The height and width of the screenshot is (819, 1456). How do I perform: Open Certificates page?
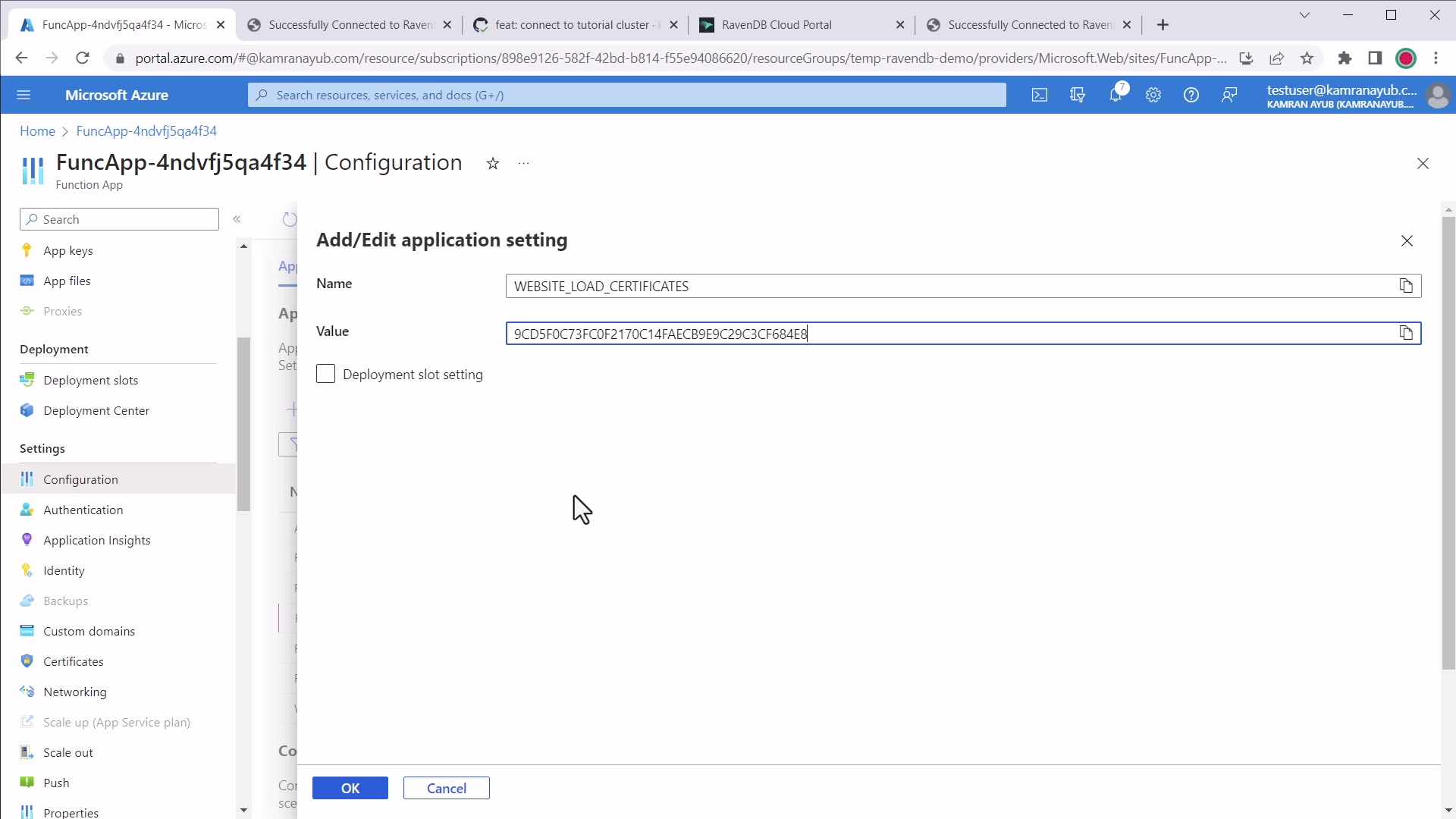[73, 661]
